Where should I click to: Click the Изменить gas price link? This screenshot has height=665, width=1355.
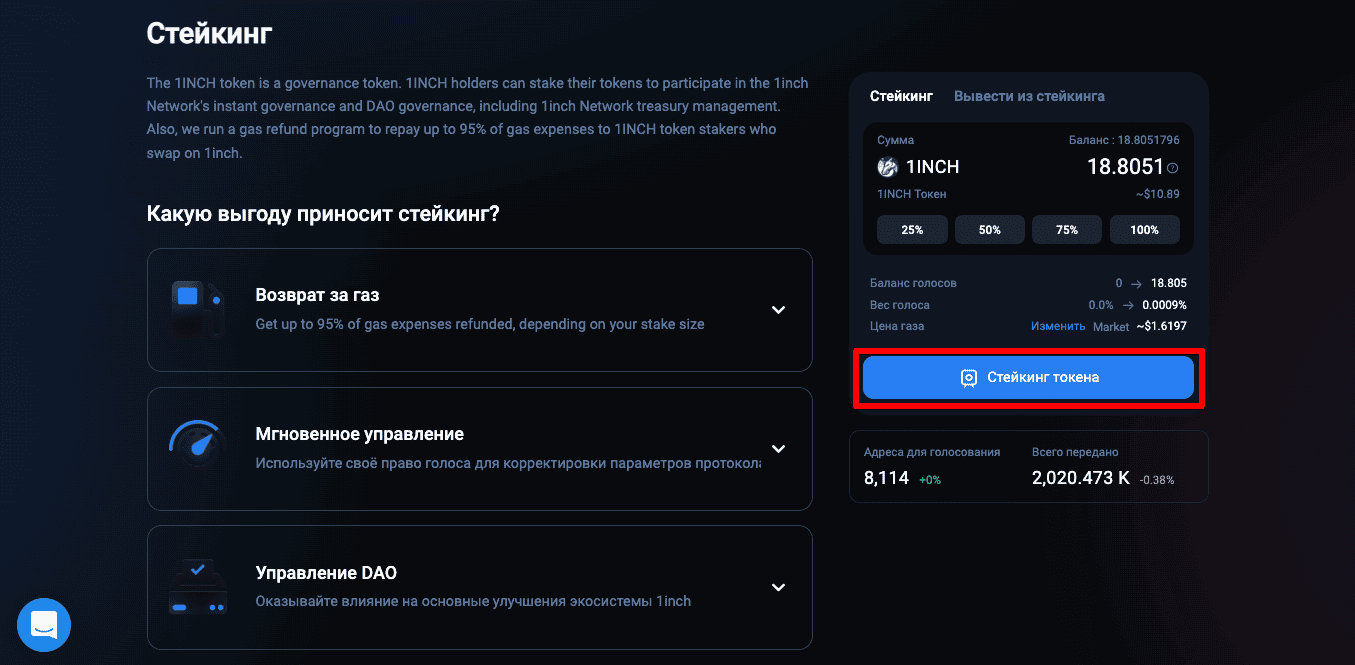(1058, 326)
